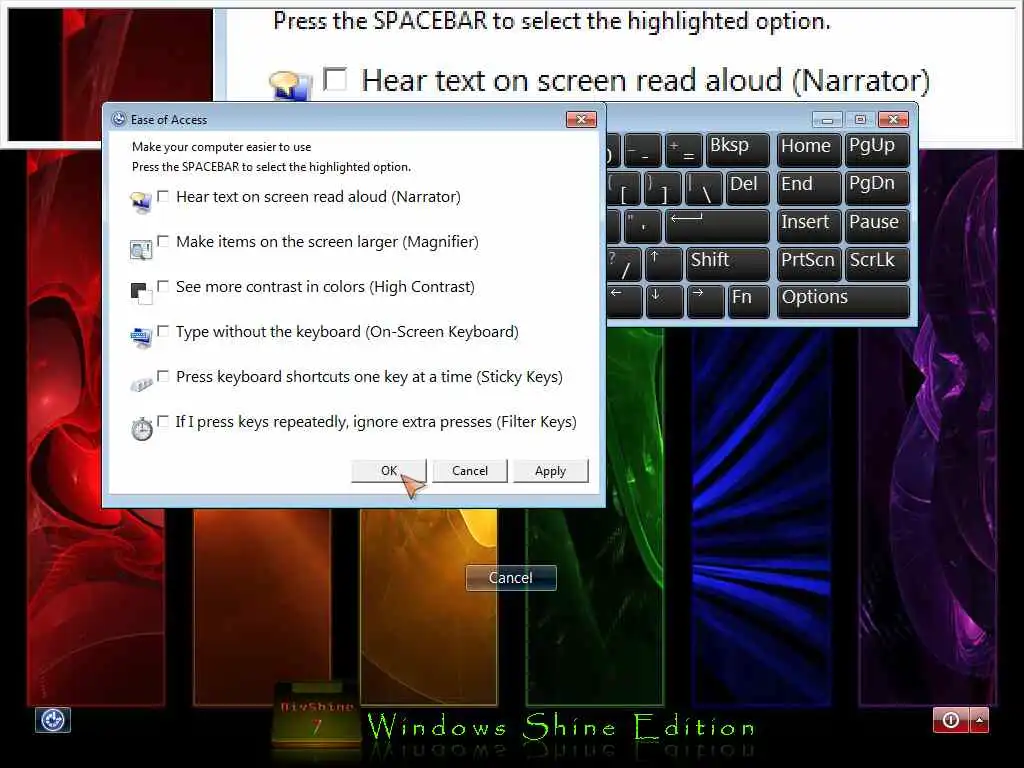Click the Options key on On-Screen Keyboard
The image size is (1024, 768).
click(x=843, y=301)
